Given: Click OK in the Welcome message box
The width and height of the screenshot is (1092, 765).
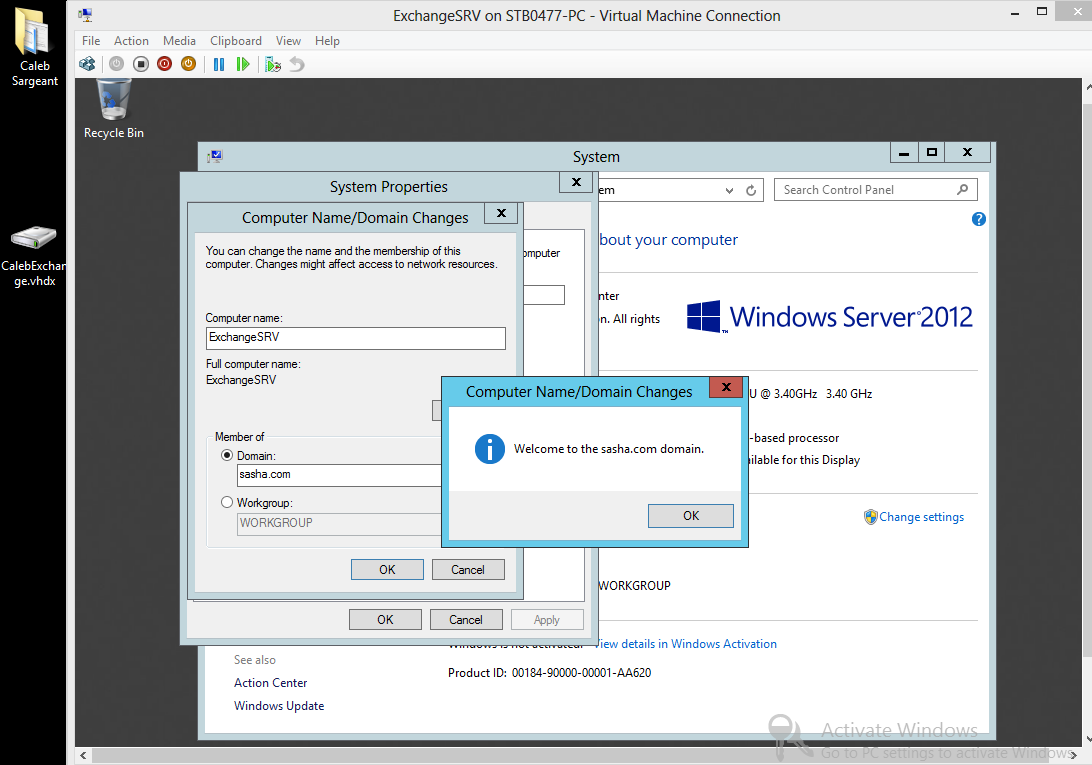Looking at the screenshot, I should click(x=691, y=516).
